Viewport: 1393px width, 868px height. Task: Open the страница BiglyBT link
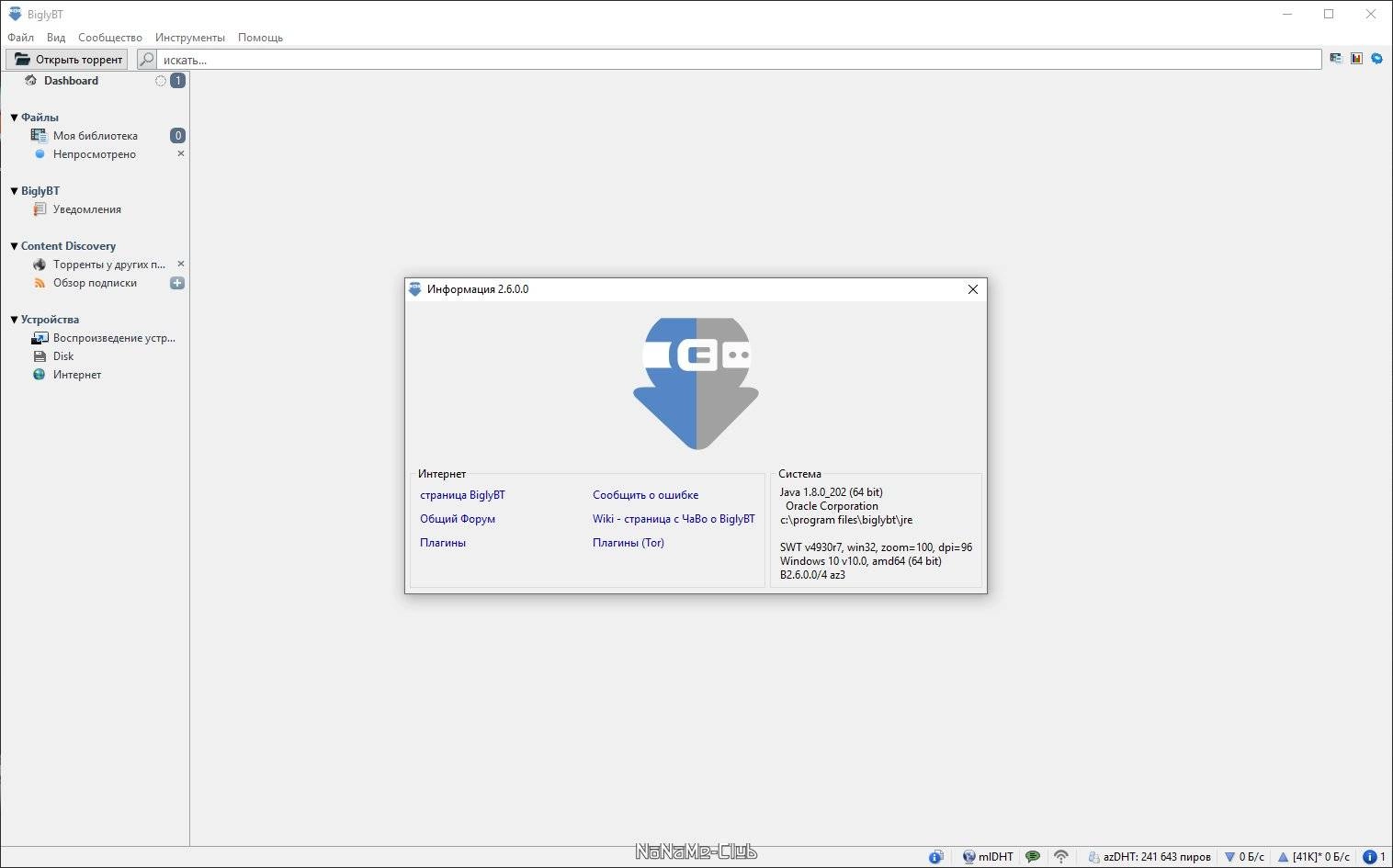(x=462, y=495)
